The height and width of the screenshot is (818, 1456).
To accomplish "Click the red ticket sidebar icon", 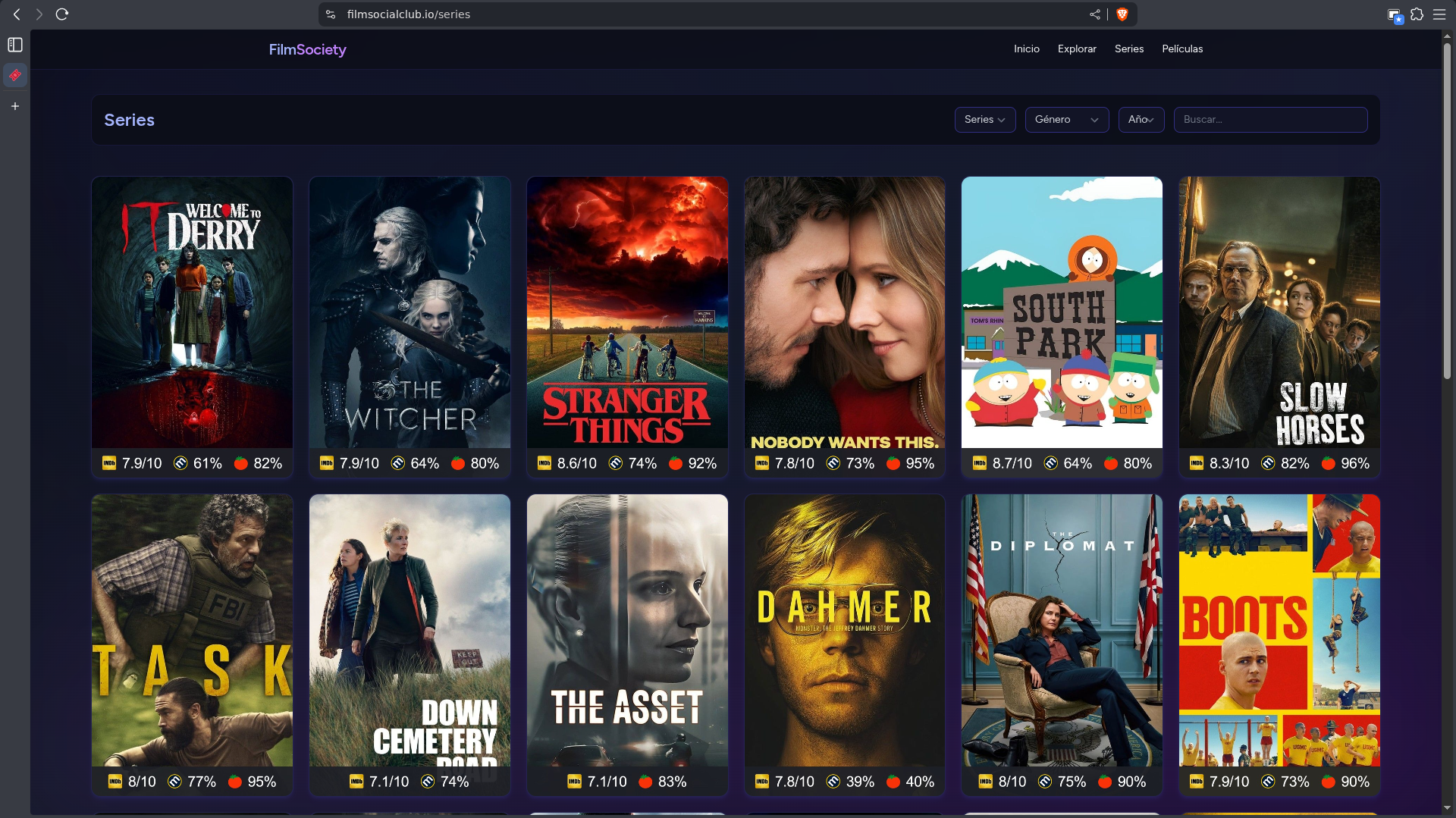I will click(x=15, y=75).
